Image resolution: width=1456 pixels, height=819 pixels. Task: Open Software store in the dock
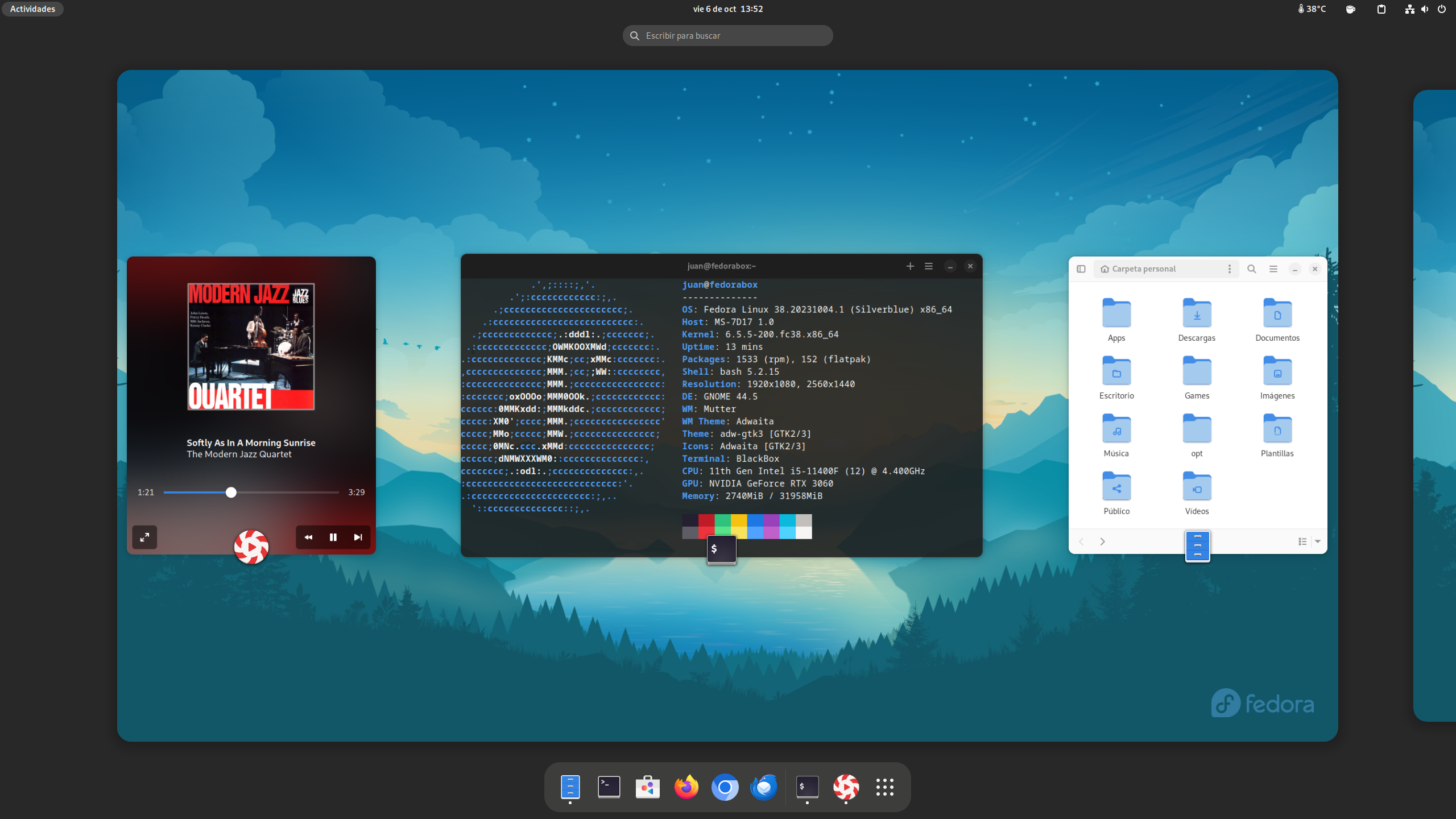pos(647,787)
